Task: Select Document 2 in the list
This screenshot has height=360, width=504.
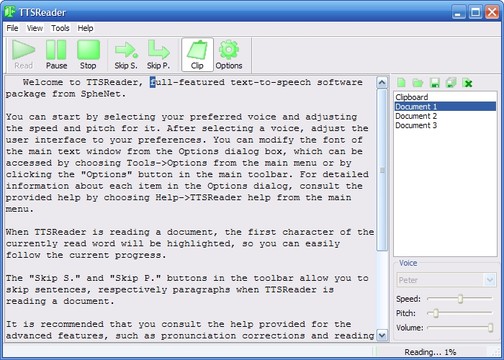Action: [x=445, y=116]
